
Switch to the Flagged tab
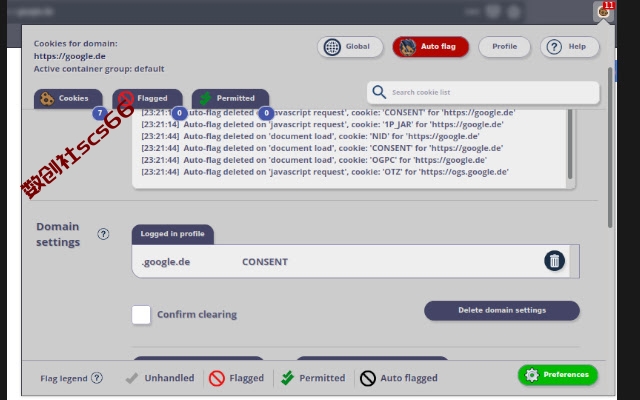coord(147,99)
